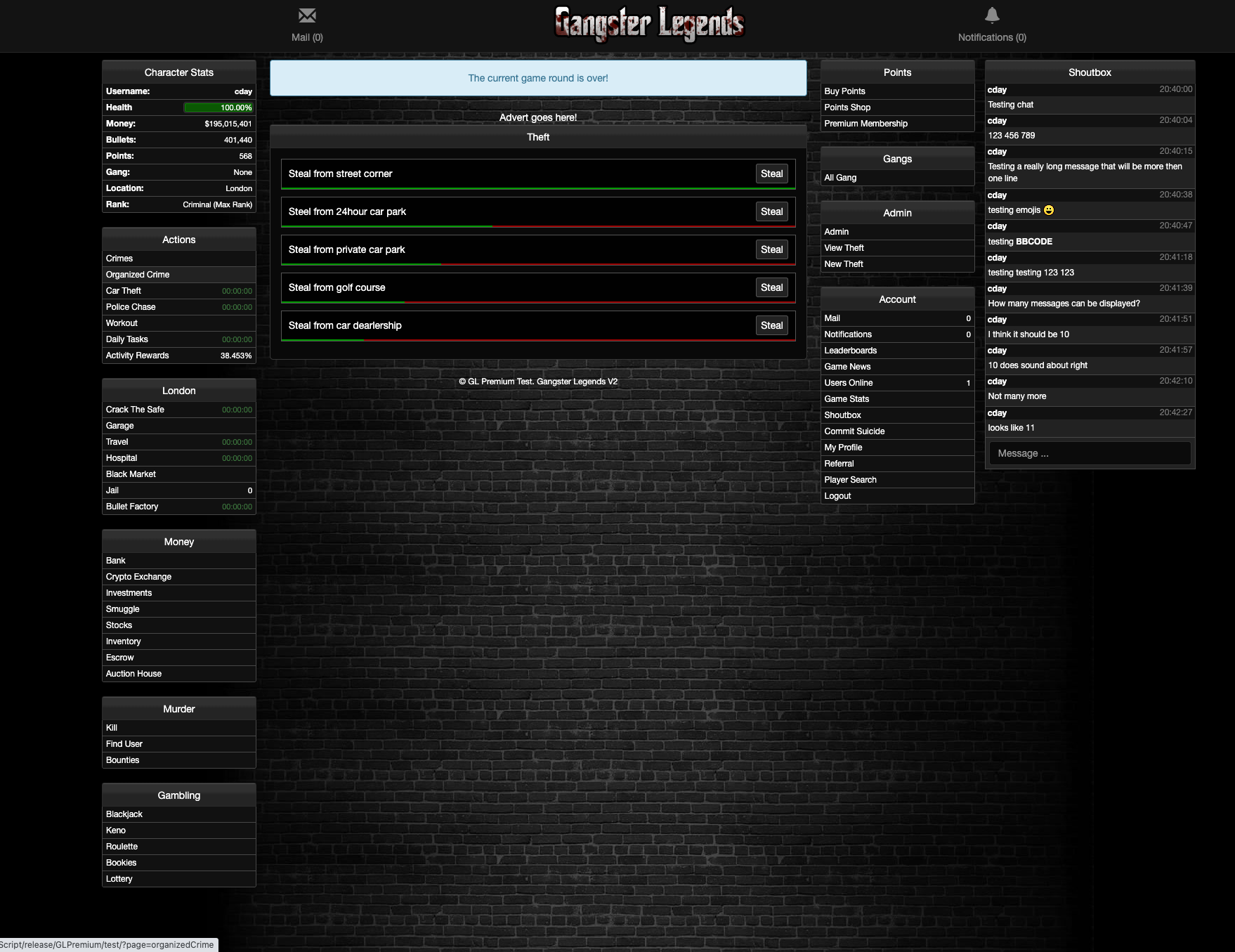Click the Mail envelope icon
The width and height of the screenshot is (1235, 952).
coord(307,15)
